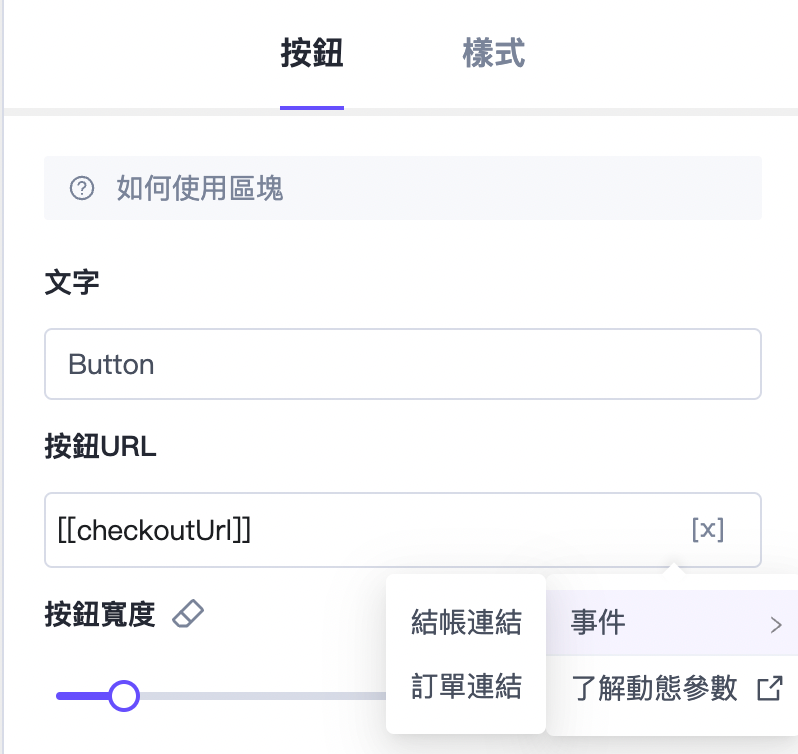The height and width of the screenshot is (754, 798).
Task: Choose 訂單連結 from the submenu
Action: [x=466, y=686]
